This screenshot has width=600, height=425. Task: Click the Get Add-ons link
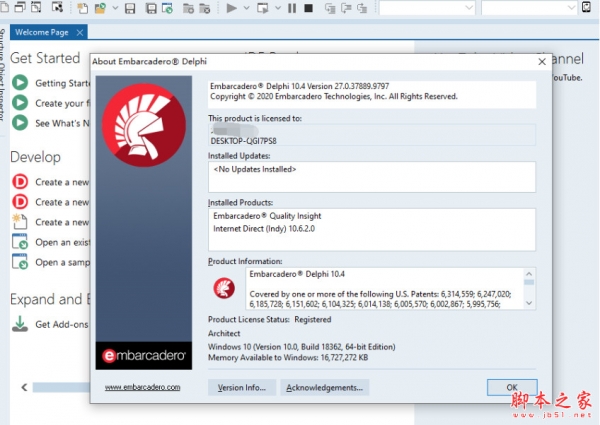pos(62,324)
